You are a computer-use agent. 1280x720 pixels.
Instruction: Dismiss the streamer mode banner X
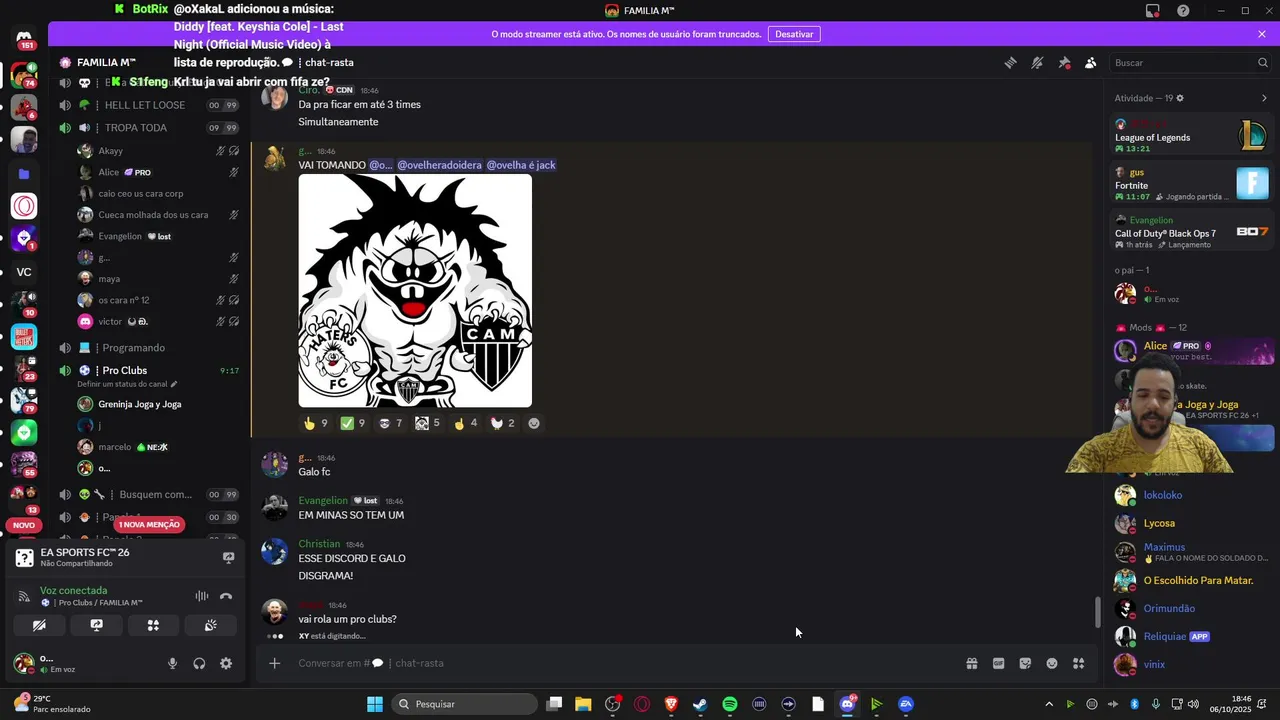point(1262,34)
